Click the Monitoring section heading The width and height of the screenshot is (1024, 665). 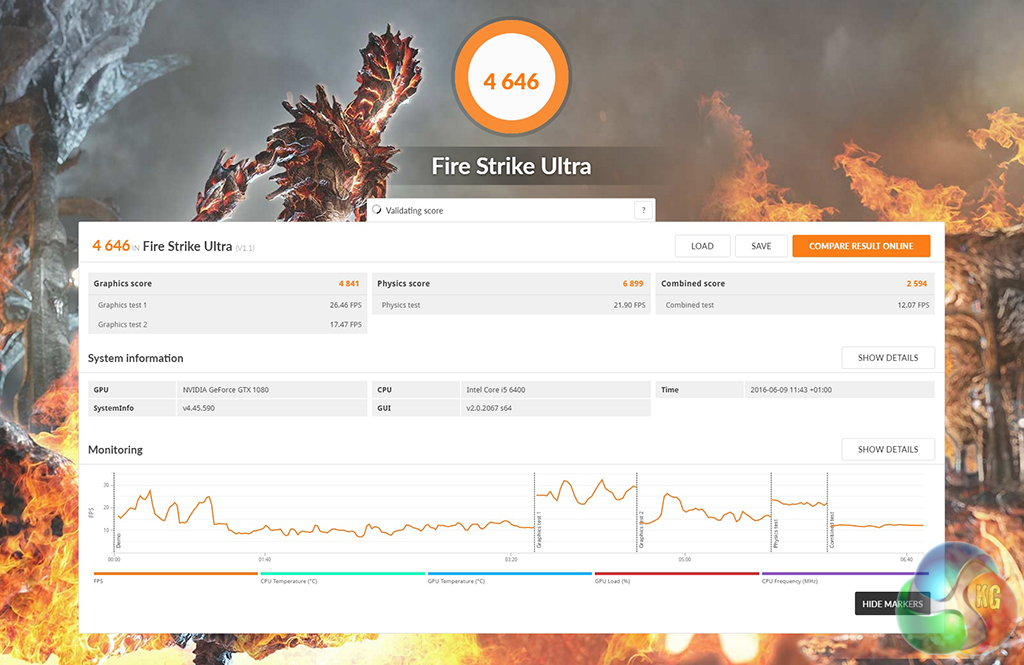pos(115,449)
